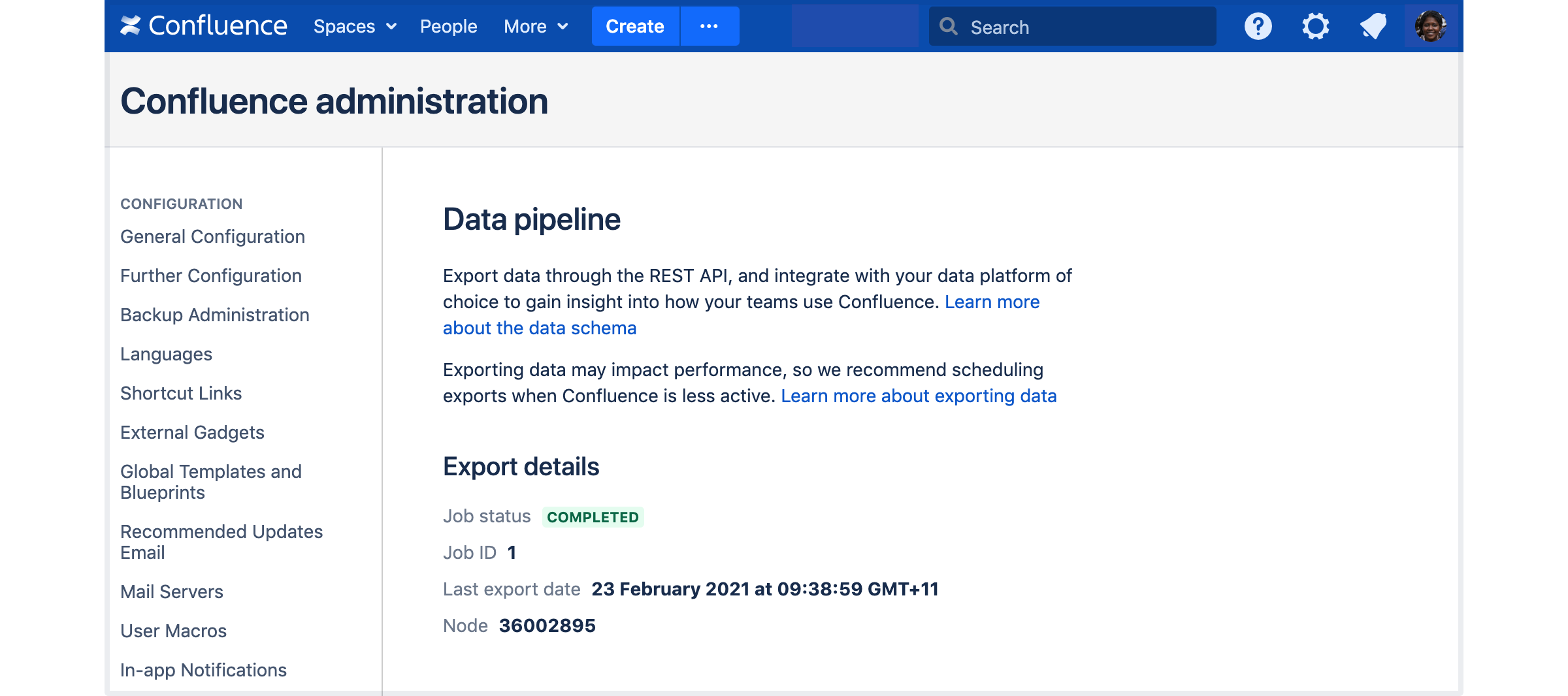
Task: Open the help question mark menu
Action: click(1258, 26)
